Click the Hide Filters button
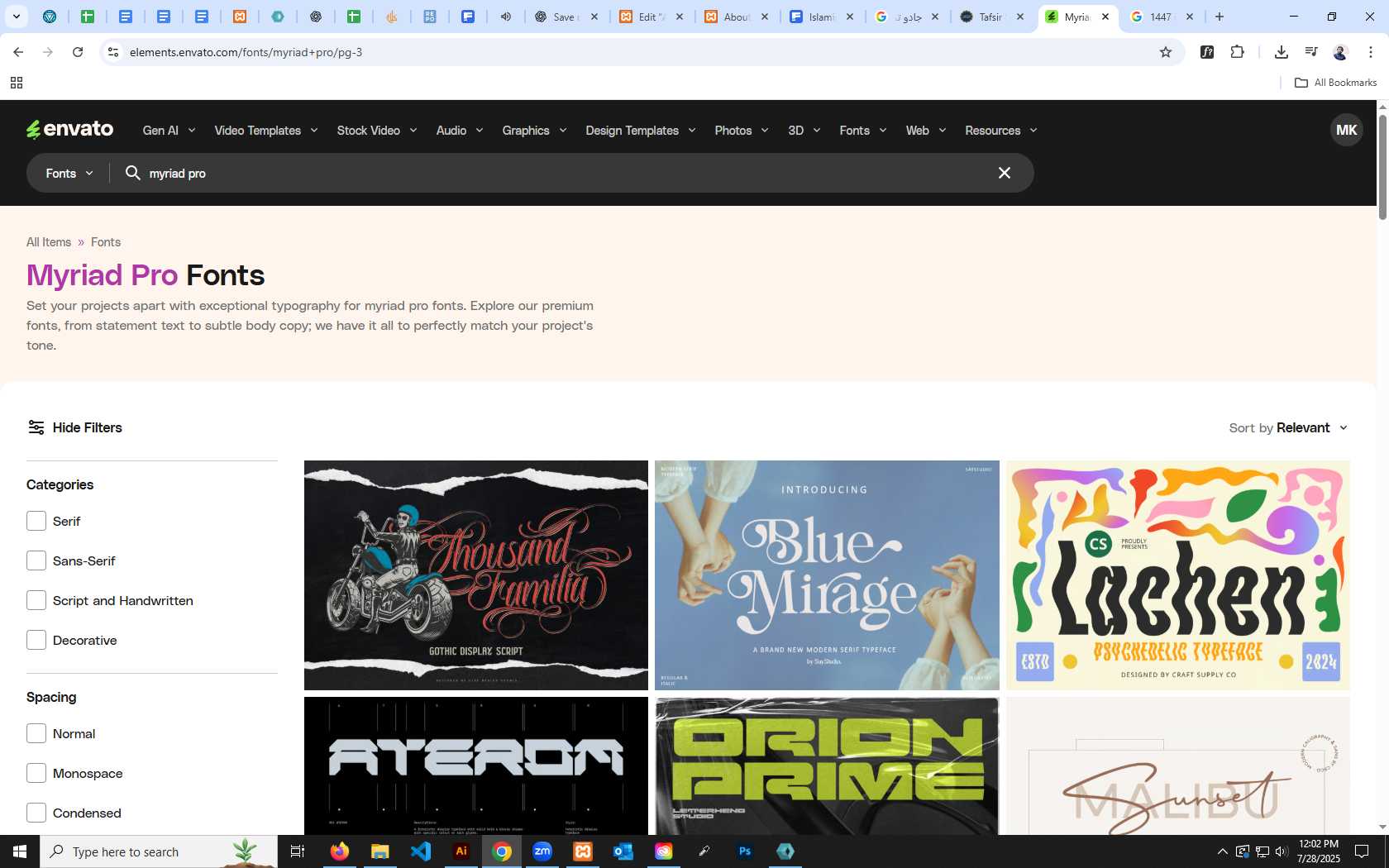The height and width of the screenshot is (868, 1389). [x=74, y=427]
